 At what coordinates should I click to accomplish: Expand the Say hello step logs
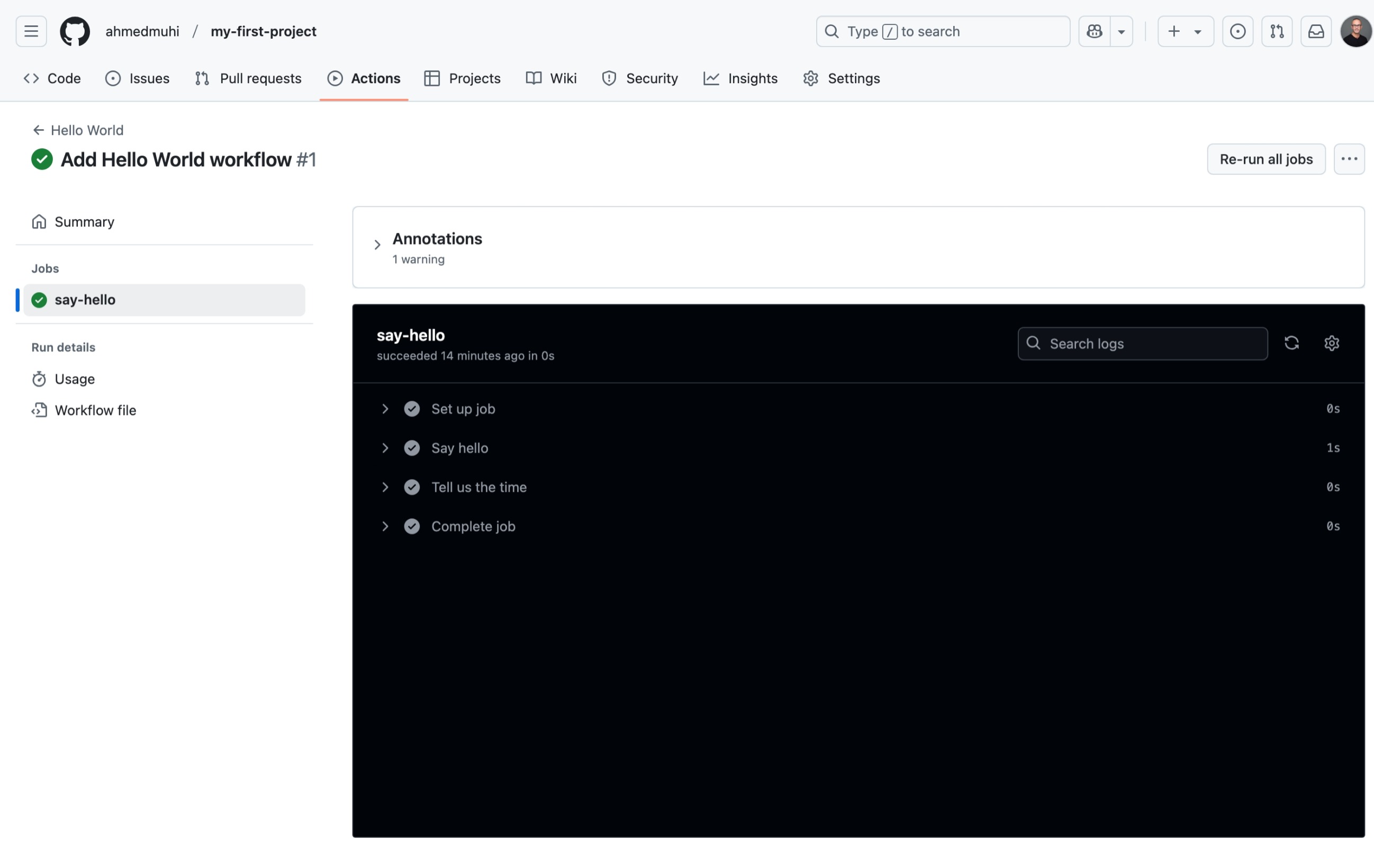click(385, 448)
